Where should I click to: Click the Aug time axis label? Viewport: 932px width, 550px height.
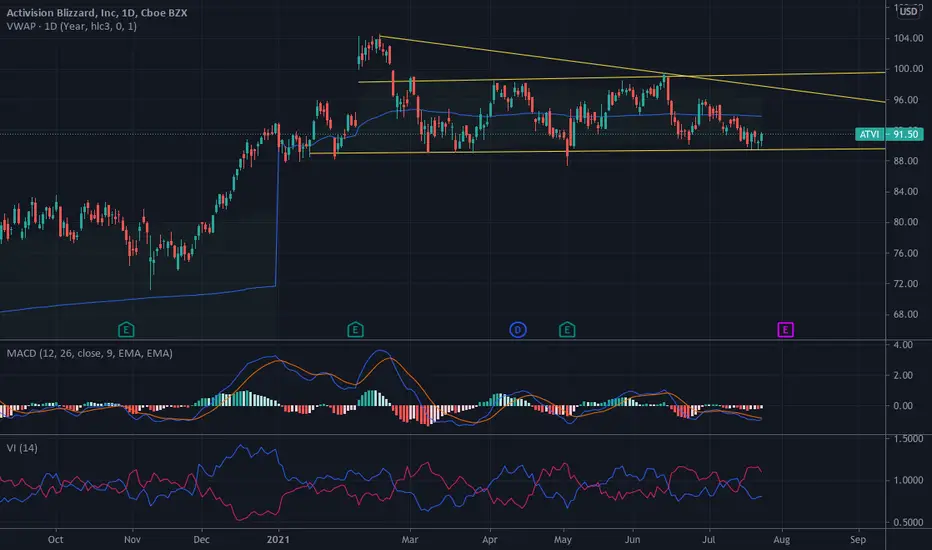781,540
